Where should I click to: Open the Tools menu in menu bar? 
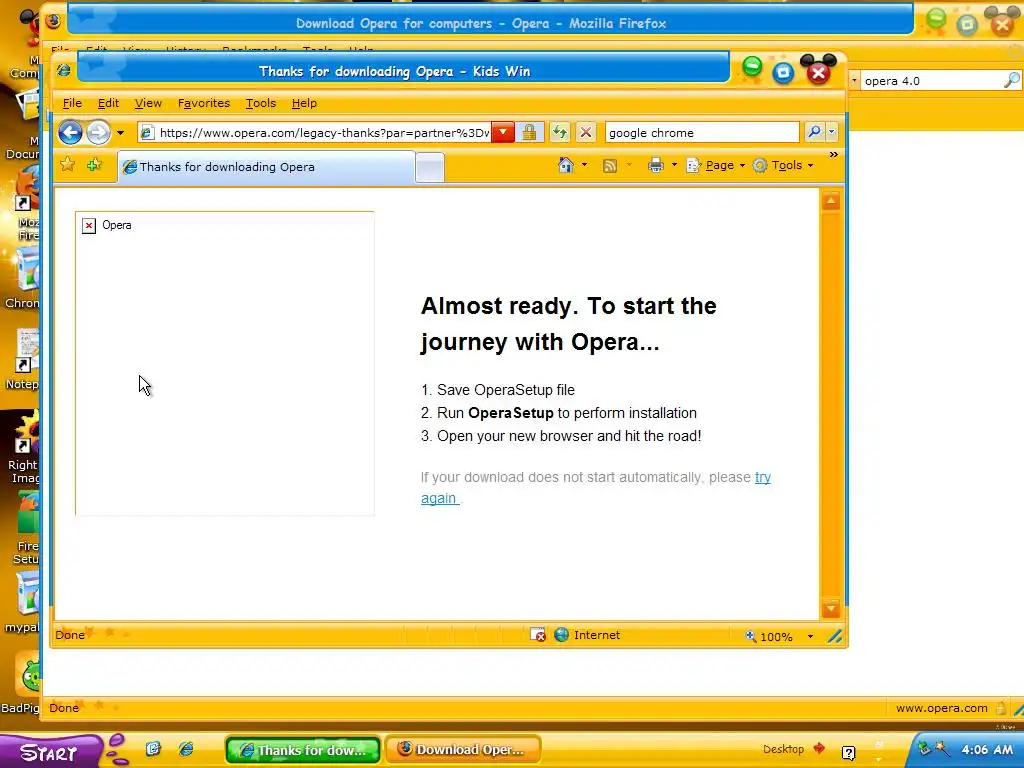pos(261,103)
